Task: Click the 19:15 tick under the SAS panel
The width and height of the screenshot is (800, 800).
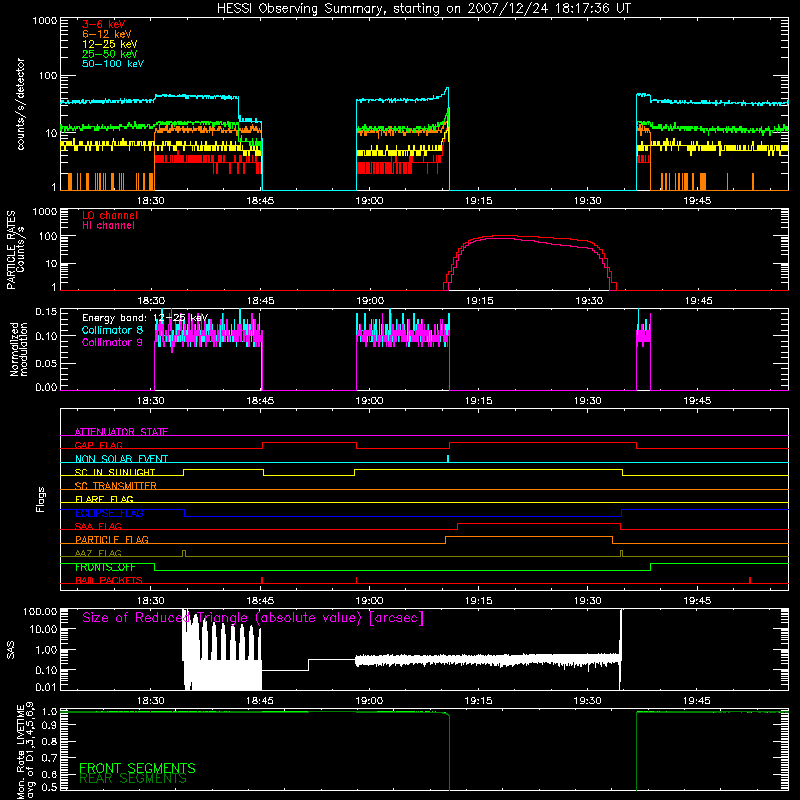Action: pyautogui.click(x=479, y=701)
